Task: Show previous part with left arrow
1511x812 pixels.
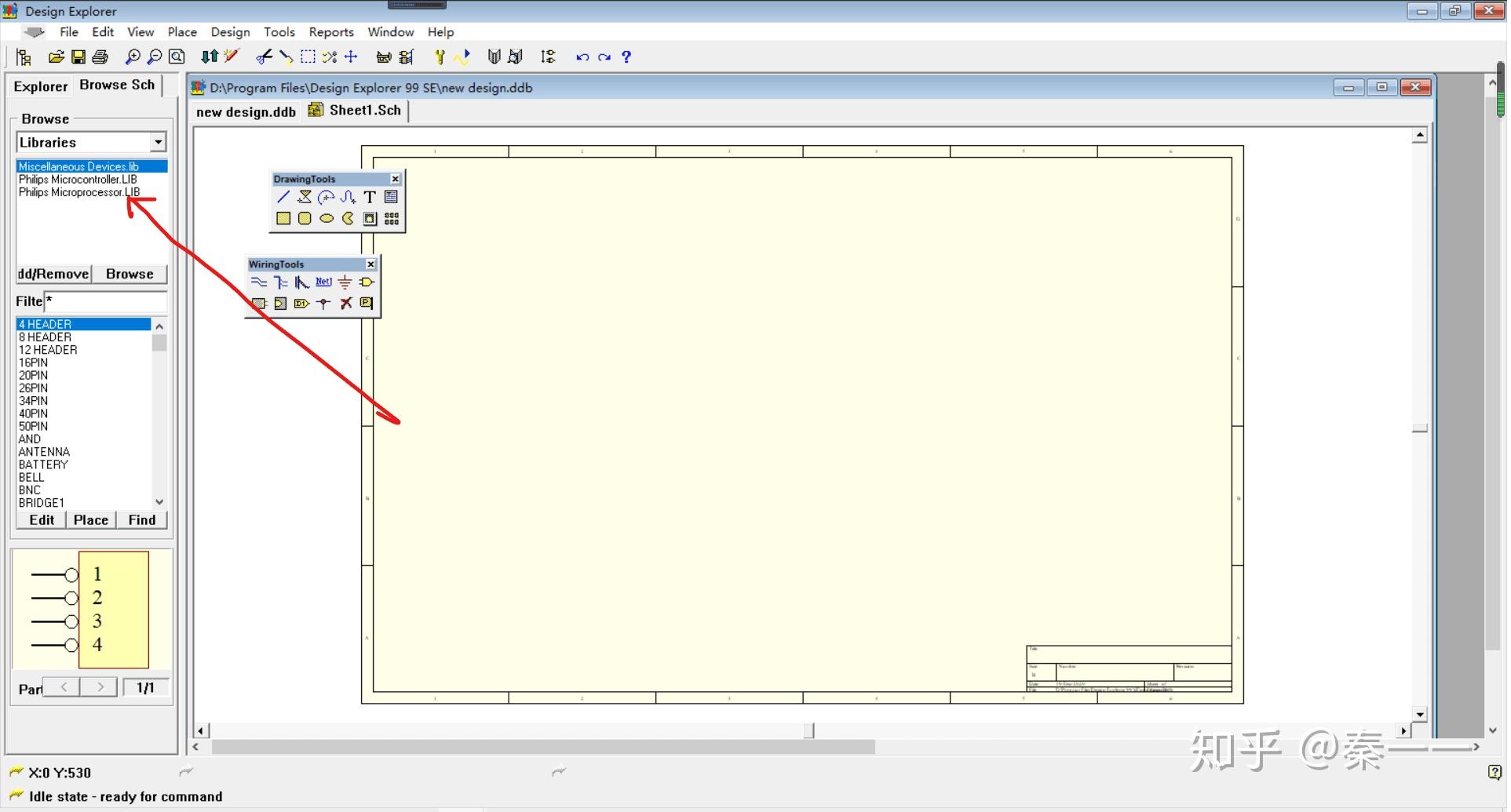Action: (x=63, y=687)
